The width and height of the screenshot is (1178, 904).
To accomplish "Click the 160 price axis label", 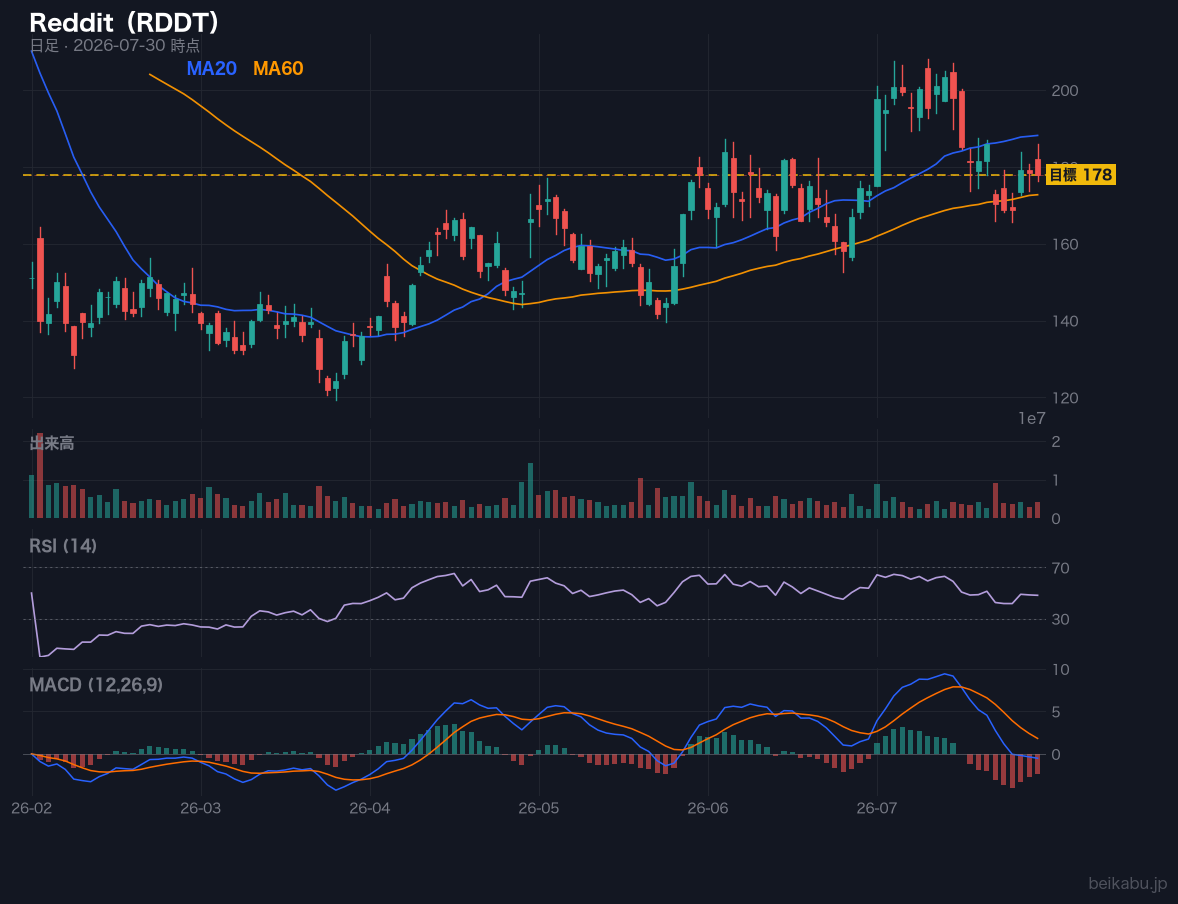I will coord(1065,244).
